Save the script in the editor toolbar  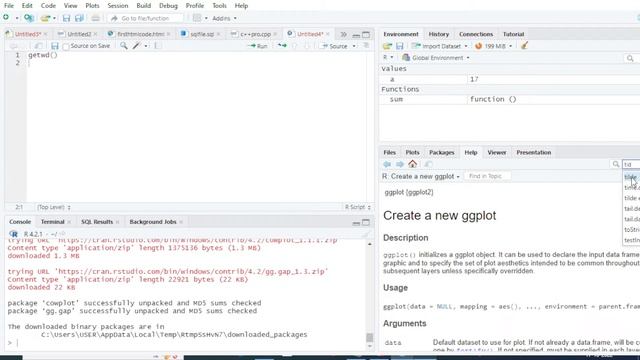coord(55,46)
